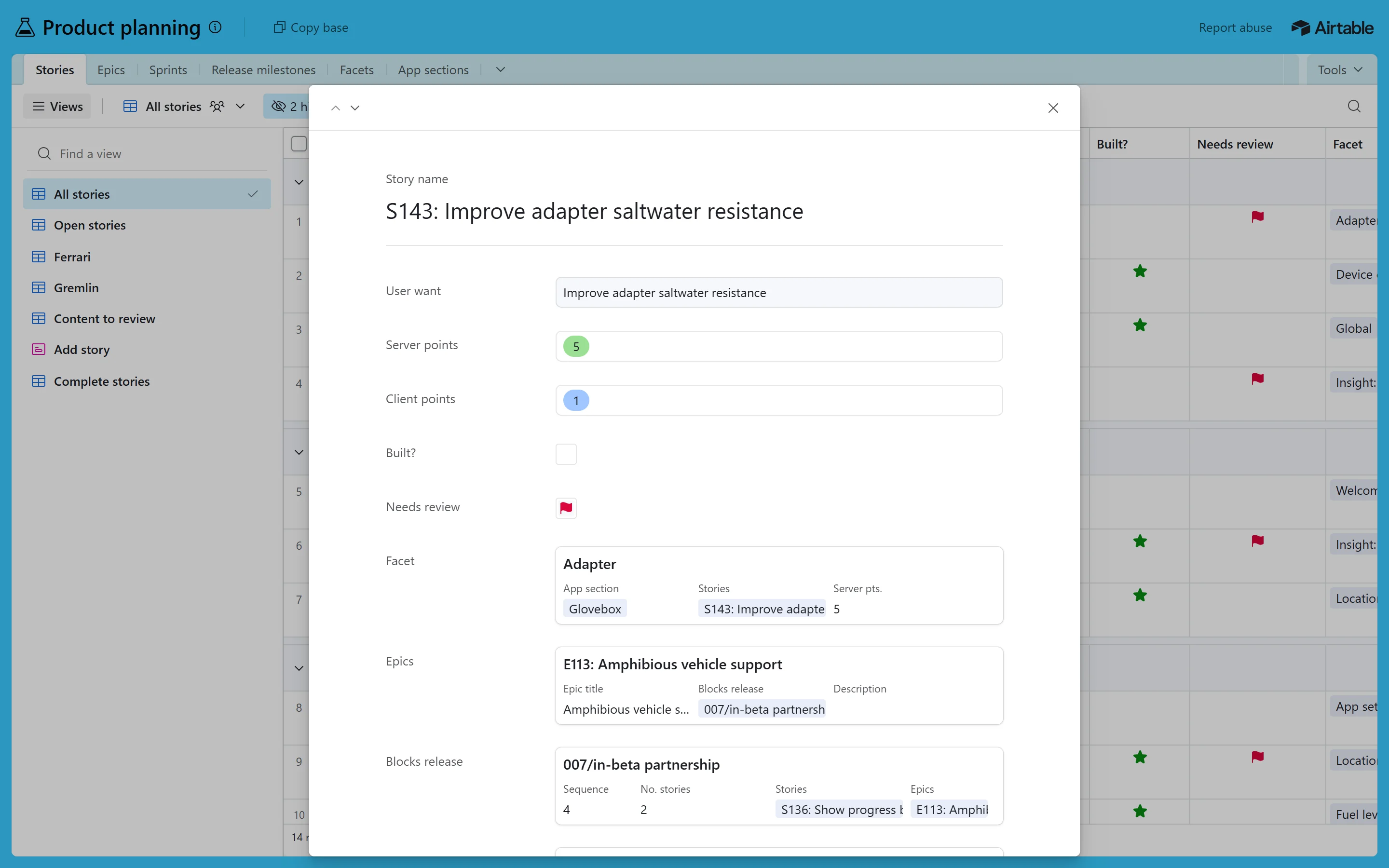This screenshot has height=868, width=1389.
Task: Click the blue Client points 1 pill
Action: [576, 400]
